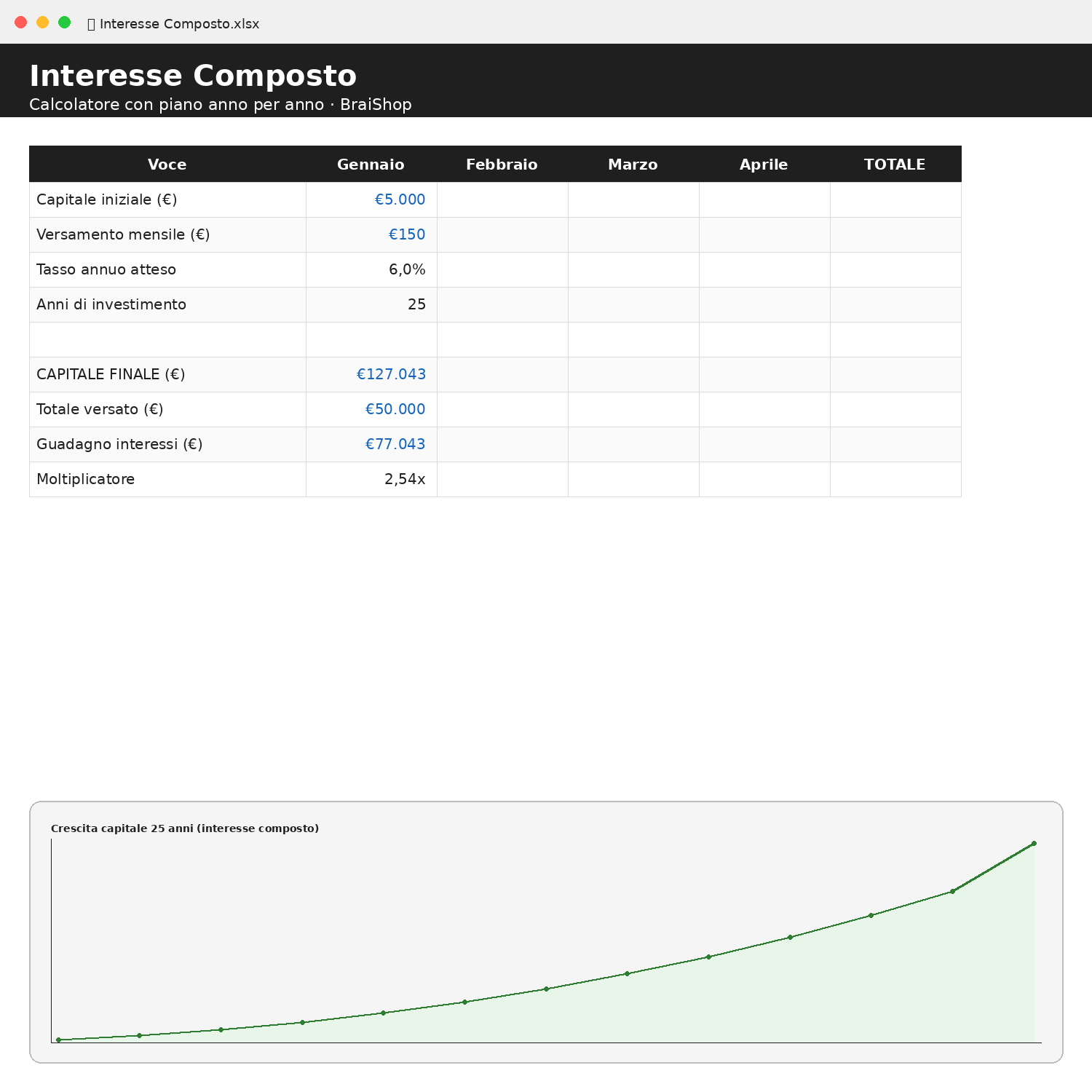
Task: Select the TOTALE column header
Action: tap(895, 165)
